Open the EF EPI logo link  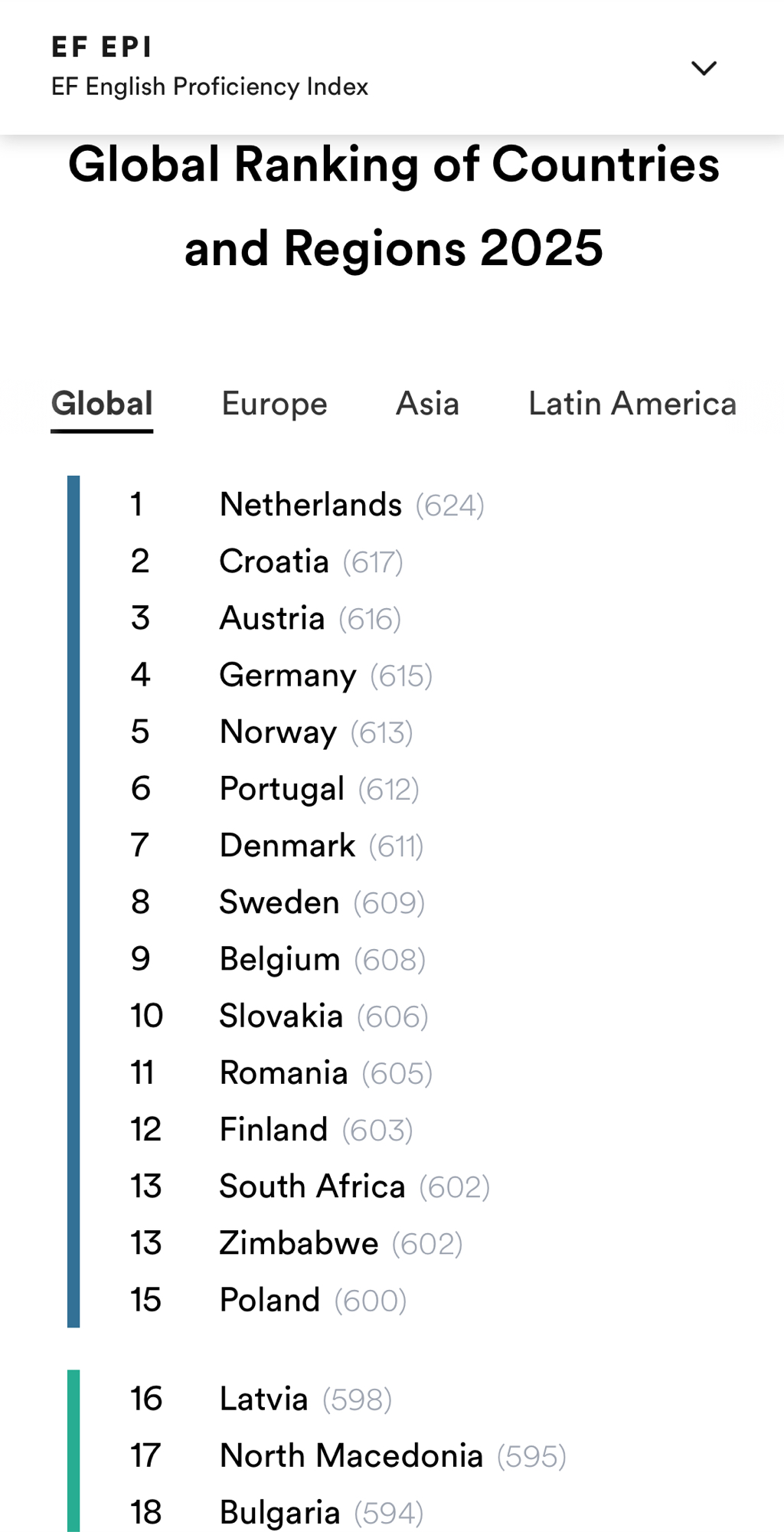click(x=102, y=47)
